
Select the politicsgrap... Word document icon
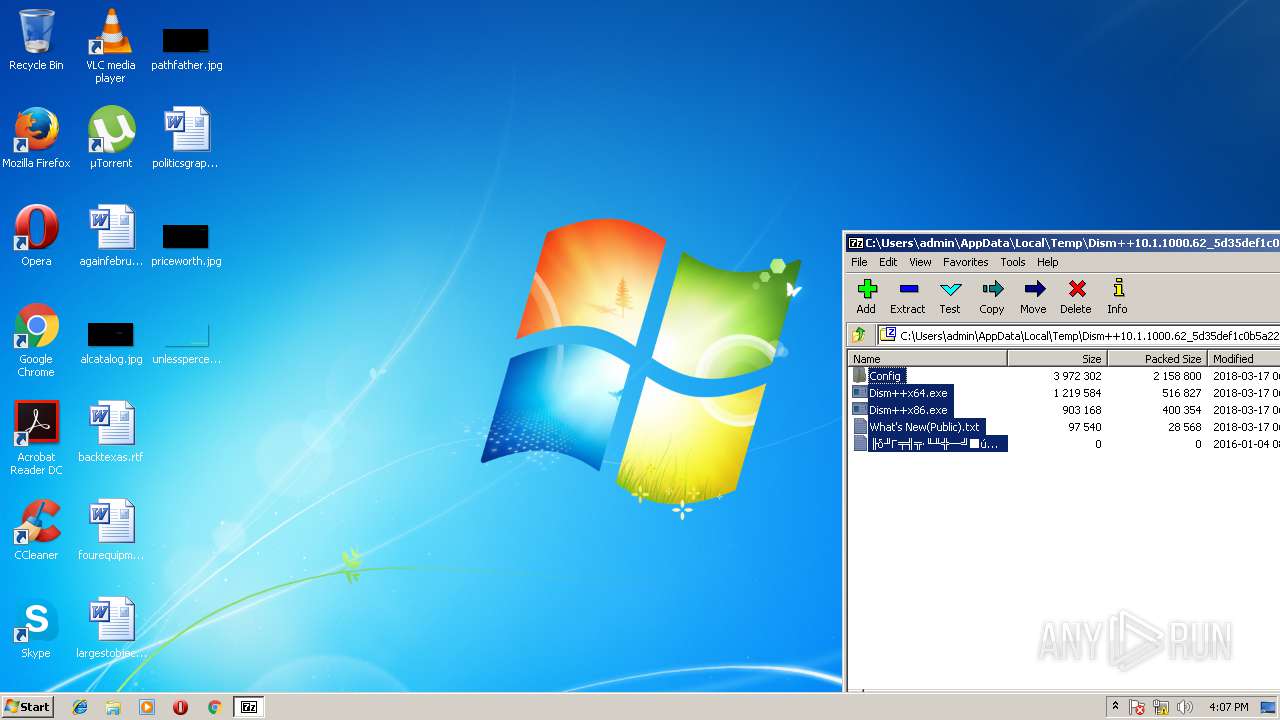(186, 138)
